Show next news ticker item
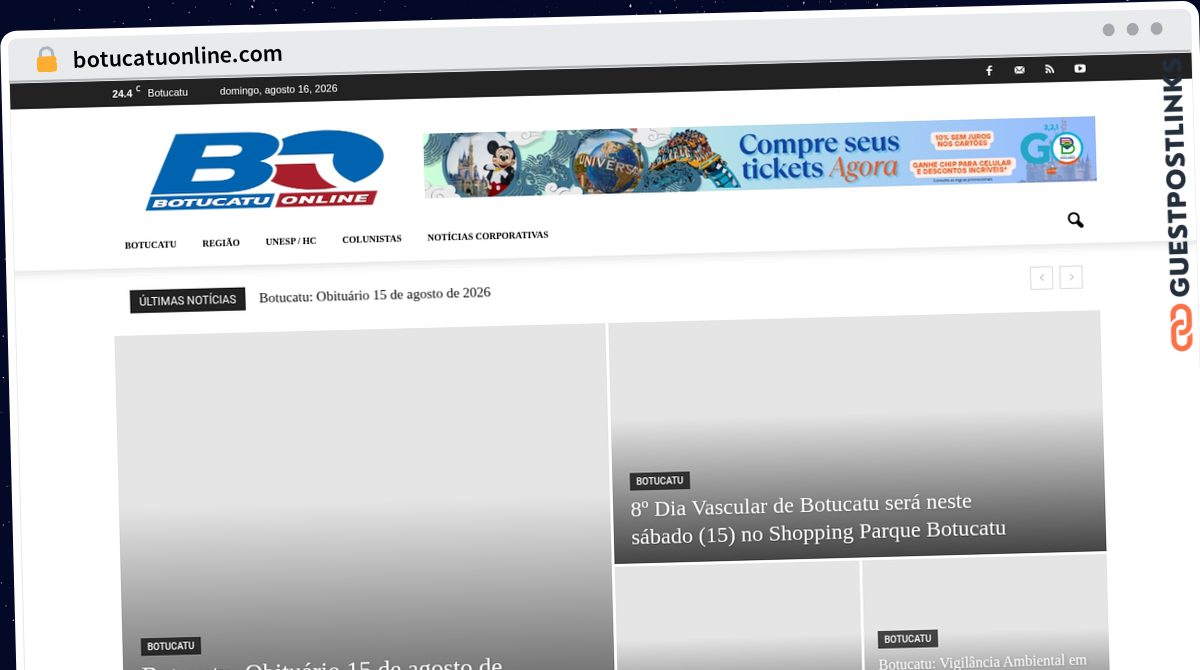Viewport: 1200px width, 670px height. (x=1071, y=277)
